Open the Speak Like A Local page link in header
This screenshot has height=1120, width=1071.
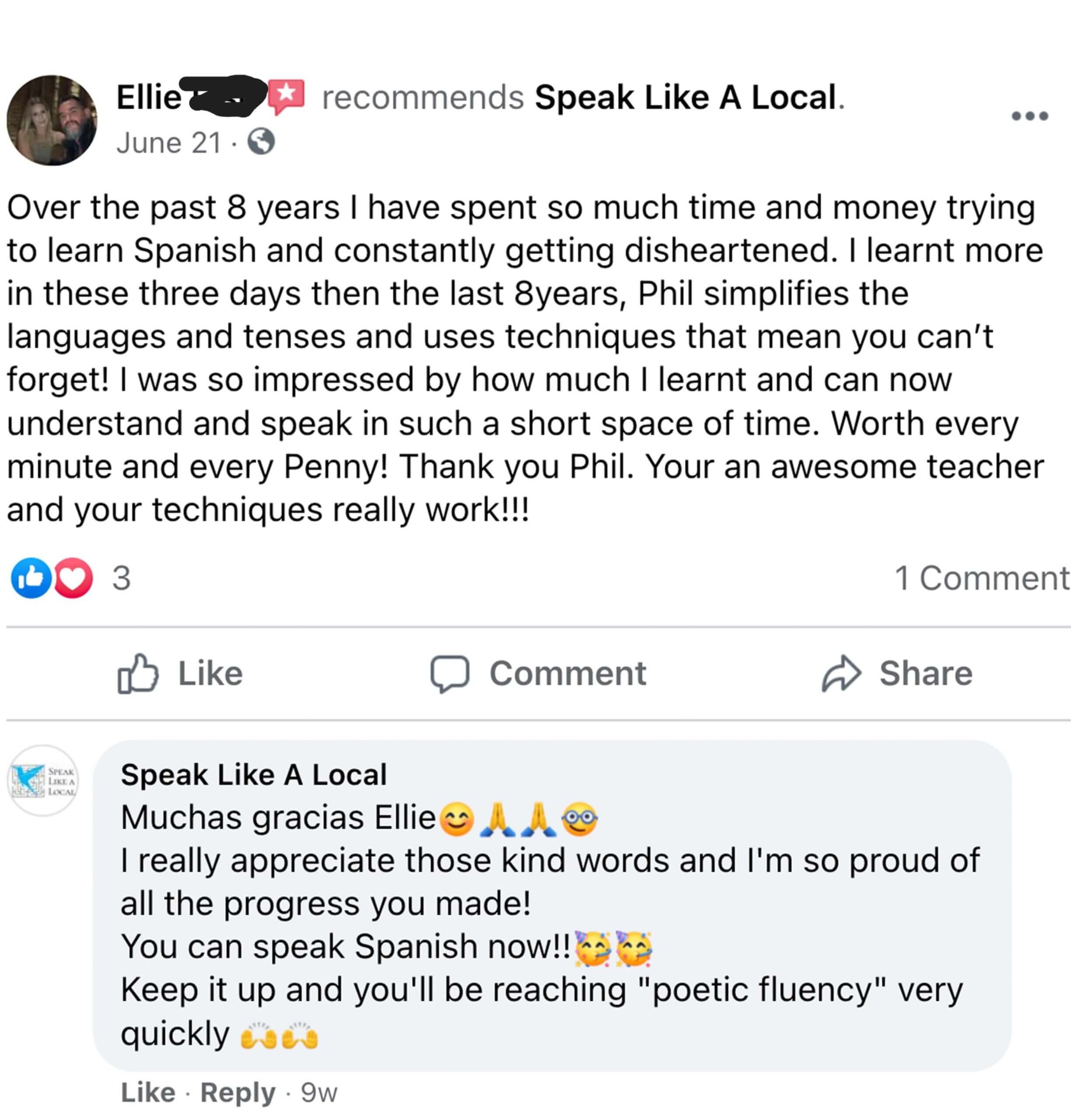pos(685,97)
